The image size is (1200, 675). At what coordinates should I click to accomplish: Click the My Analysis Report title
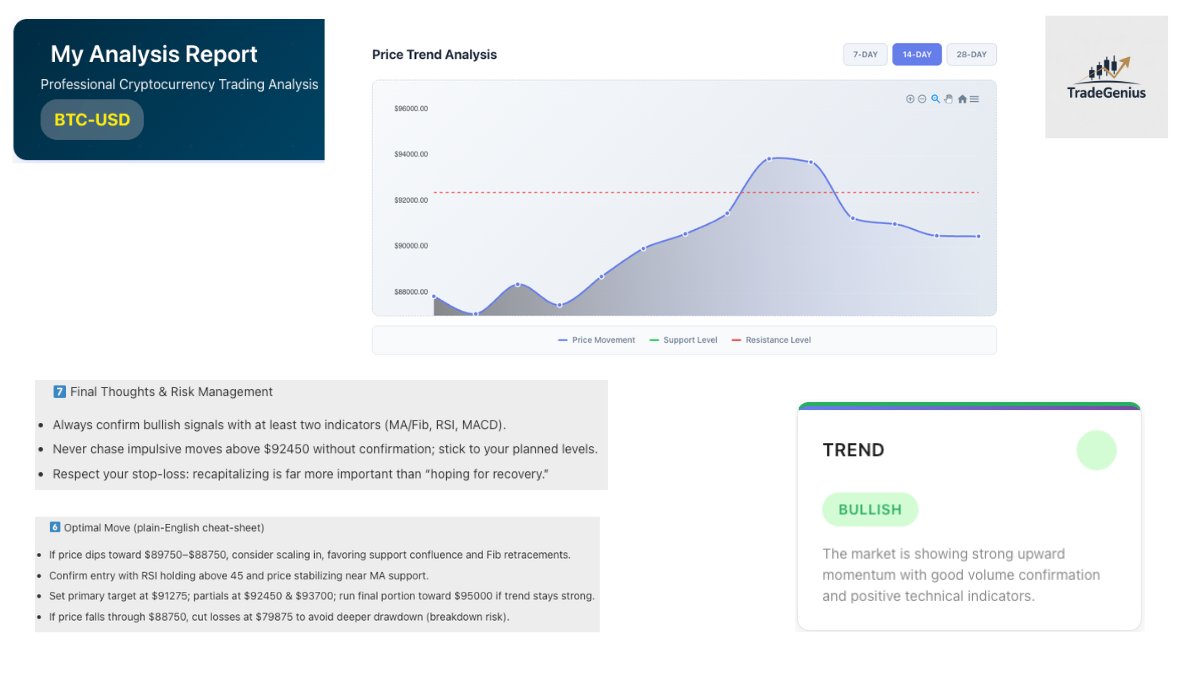point(155,54)
